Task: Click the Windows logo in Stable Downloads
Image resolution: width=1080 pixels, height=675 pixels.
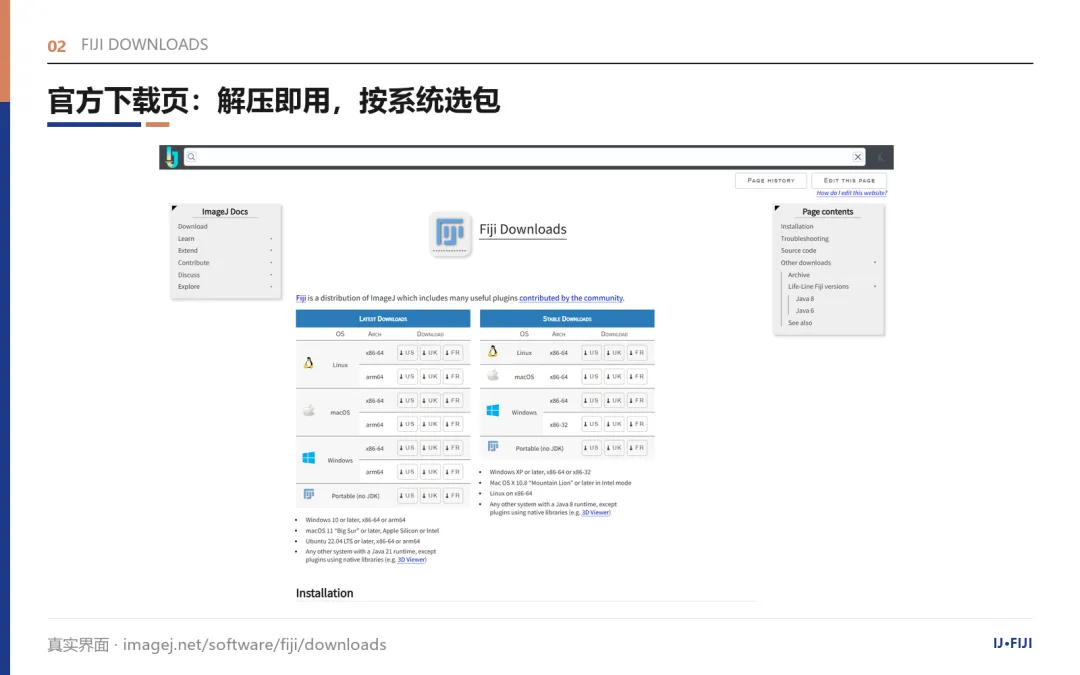Action: click(492, 411)
